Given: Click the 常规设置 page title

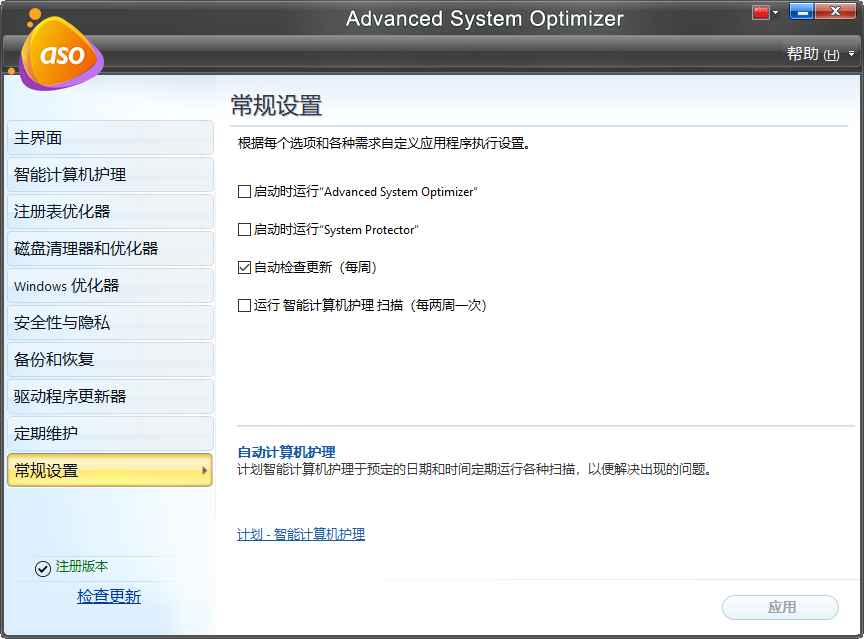Looking at the screenshot, I should click(277, 105).
